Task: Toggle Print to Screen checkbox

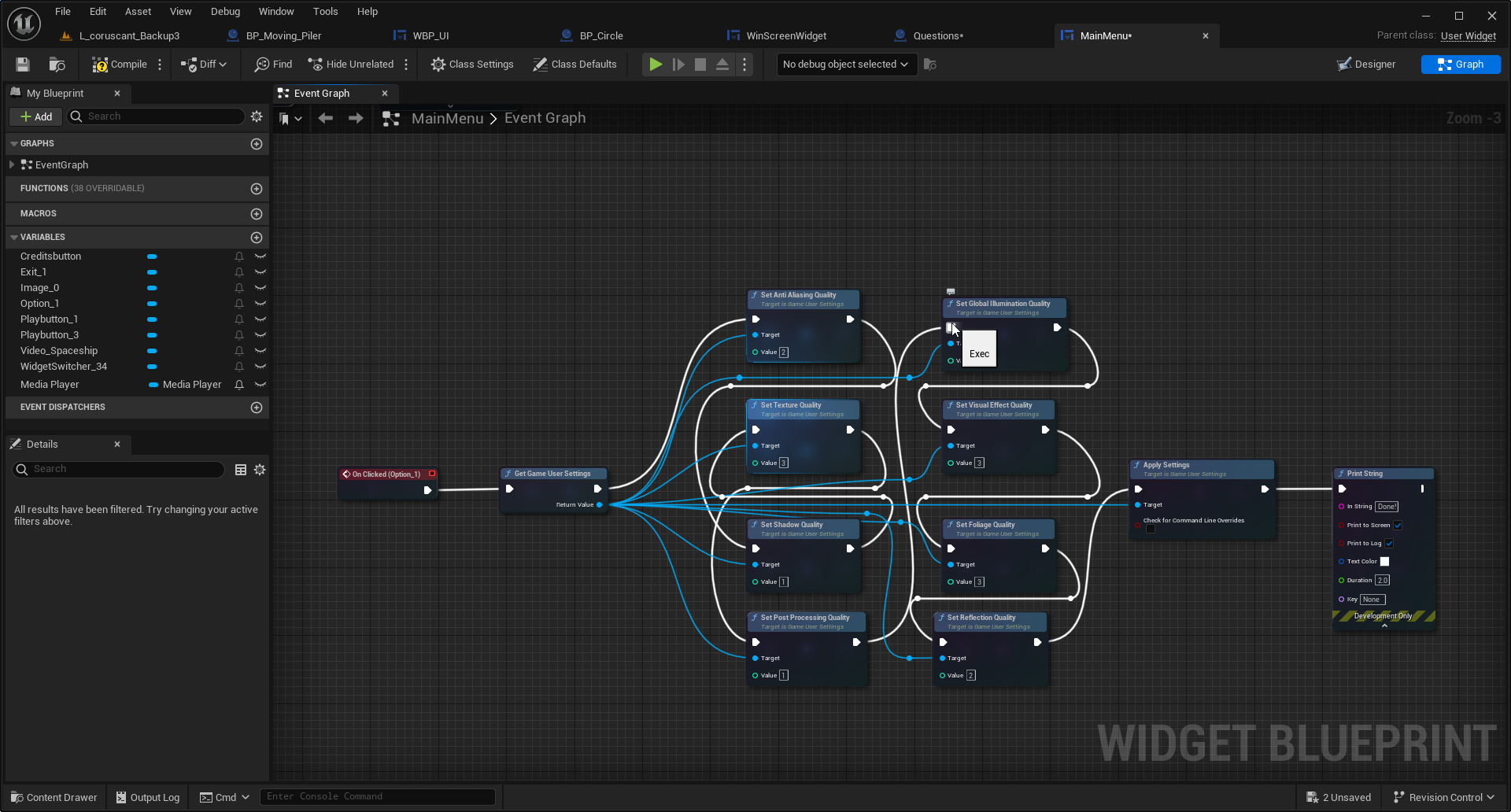Action: (1398, 526)
